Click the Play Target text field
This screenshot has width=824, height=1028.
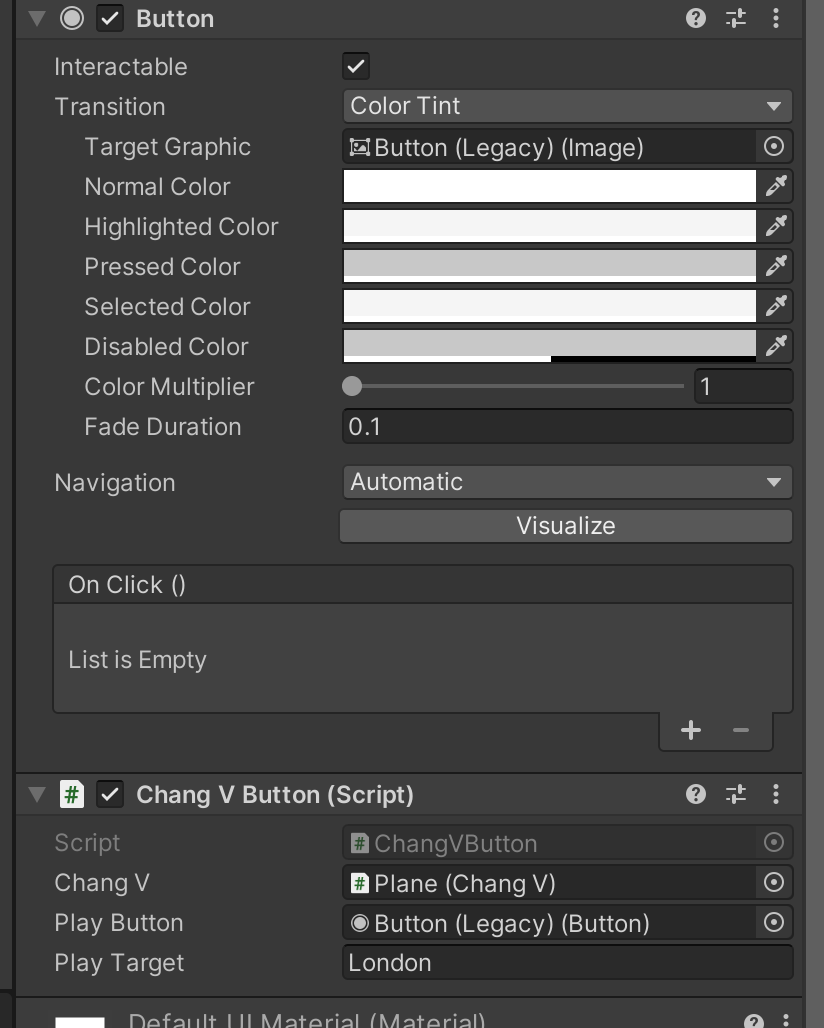click(566, 963)
